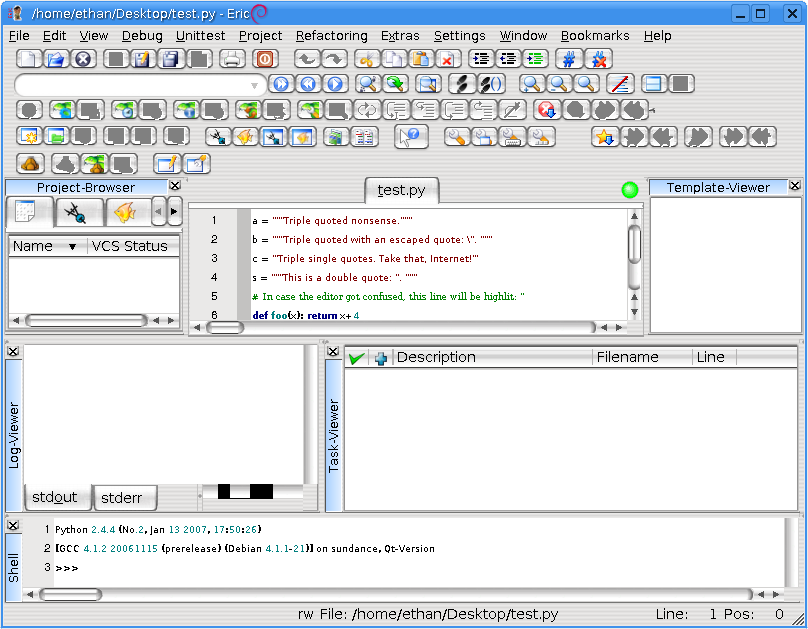Search in files with magnifier-over-window icon
Screen dimensions: 808x629
428,83
